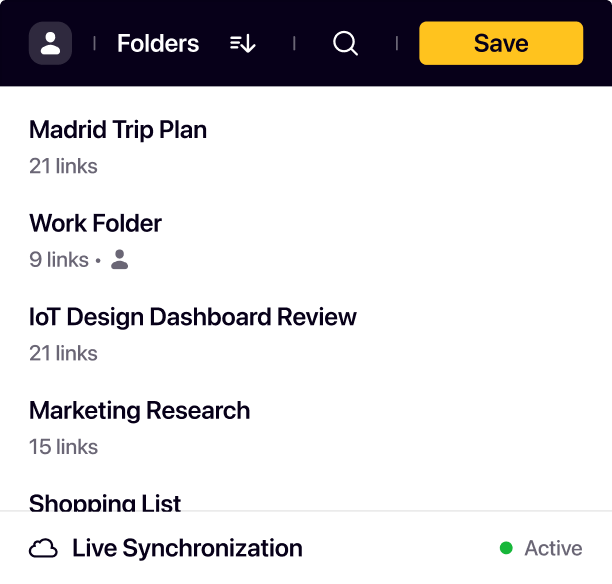Open search with the magnifier icon
This screenshot has height=584, width=612.
coord(345,44)
